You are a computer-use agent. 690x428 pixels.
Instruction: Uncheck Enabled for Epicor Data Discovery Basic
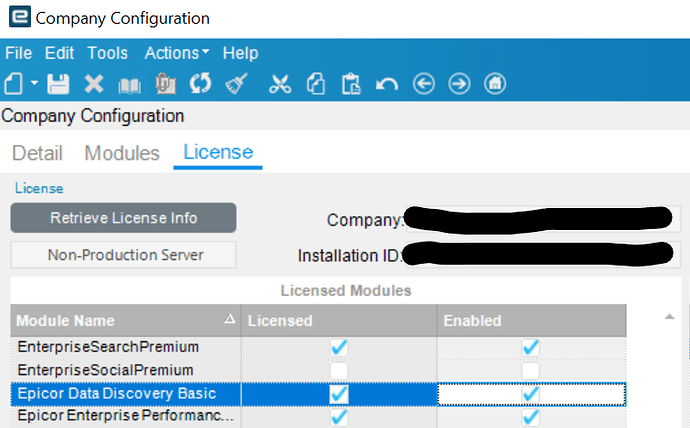(x=531, y=394)
